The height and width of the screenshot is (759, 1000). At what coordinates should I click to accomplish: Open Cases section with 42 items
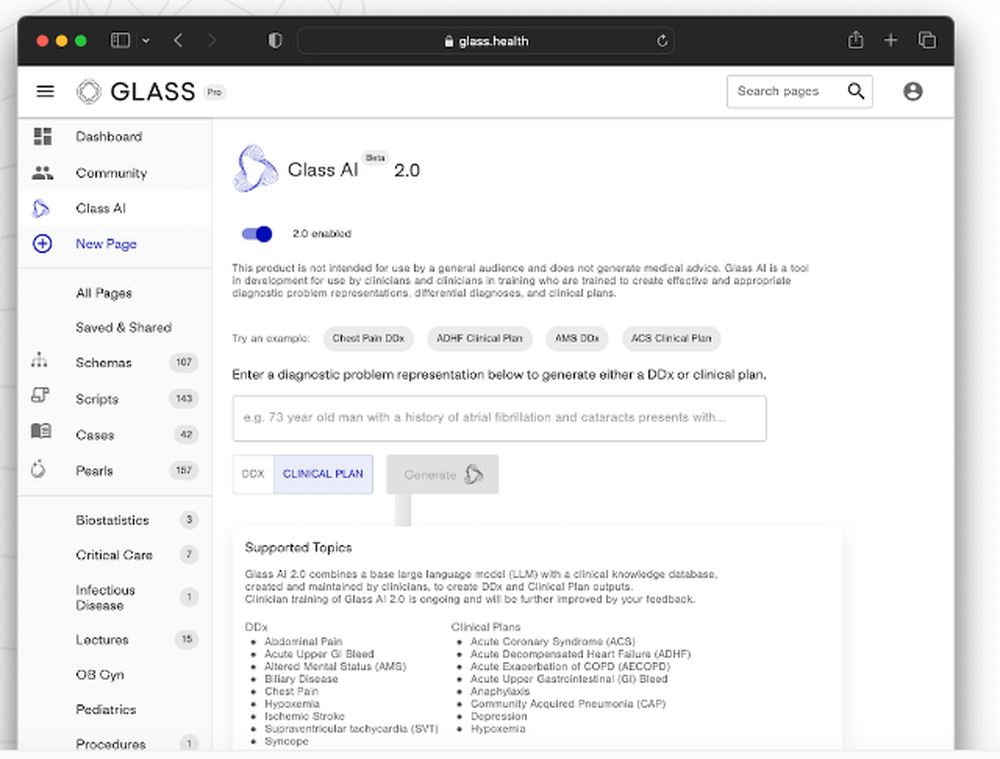115,435
